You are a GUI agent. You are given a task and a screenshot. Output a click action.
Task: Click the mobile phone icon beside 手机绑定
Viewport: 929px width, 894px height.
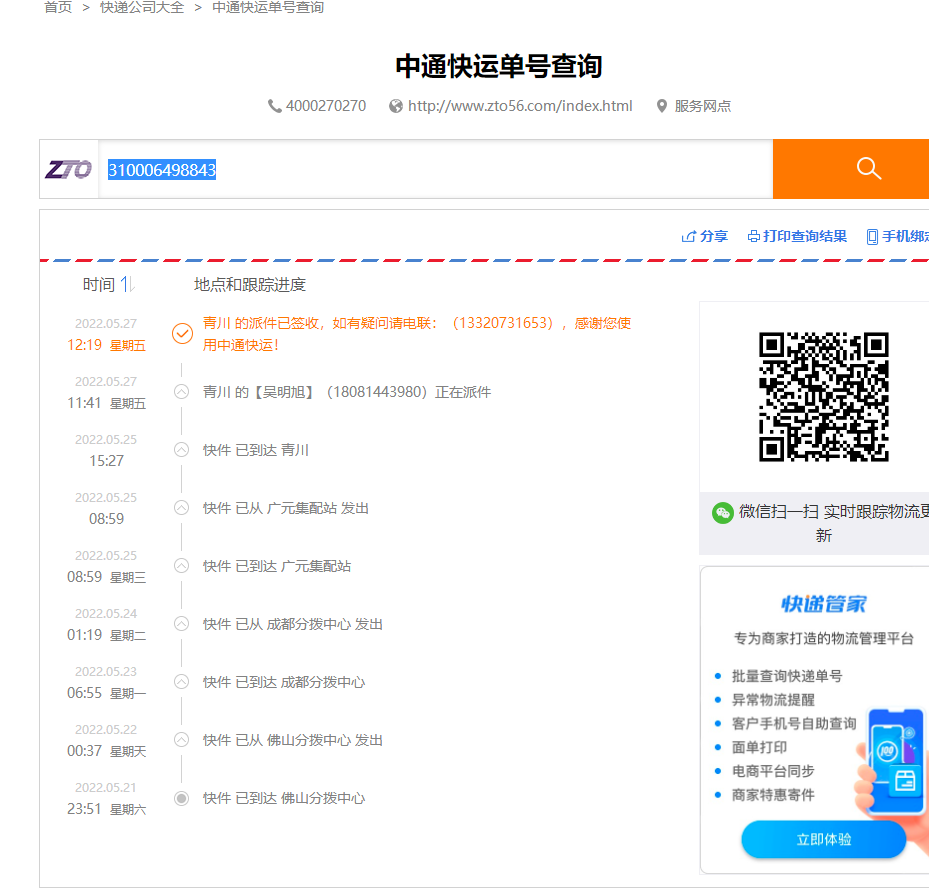coord(872,237)
